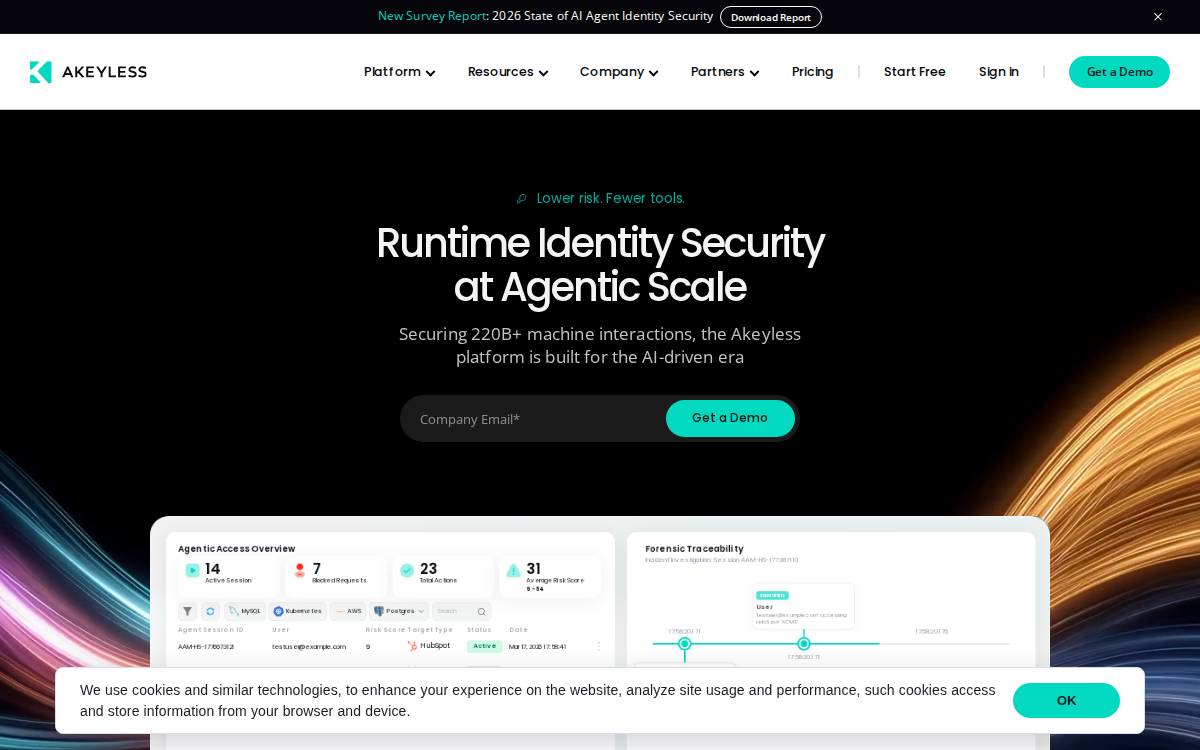Click the Securing 220B+ machine interactions text
The image size is (1200, 750).
point(600,345)
